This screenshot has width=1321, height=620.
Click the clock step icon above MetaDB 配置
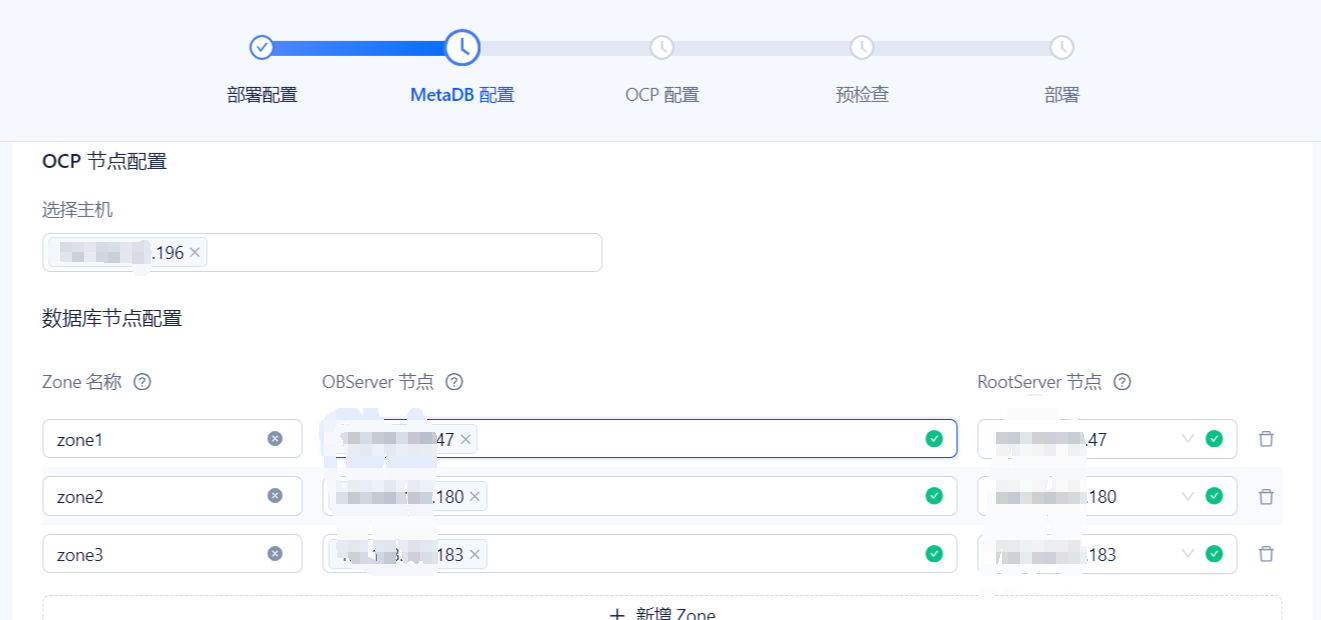coord(462,47)
